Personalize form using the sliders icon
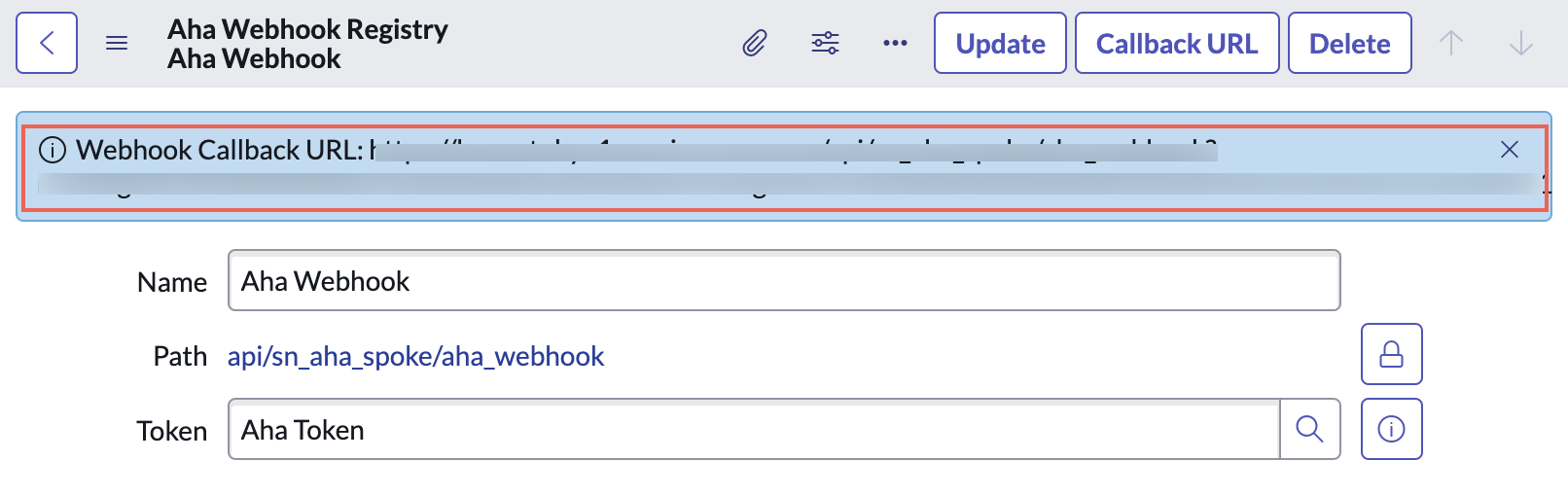 [x=825, y=43]
